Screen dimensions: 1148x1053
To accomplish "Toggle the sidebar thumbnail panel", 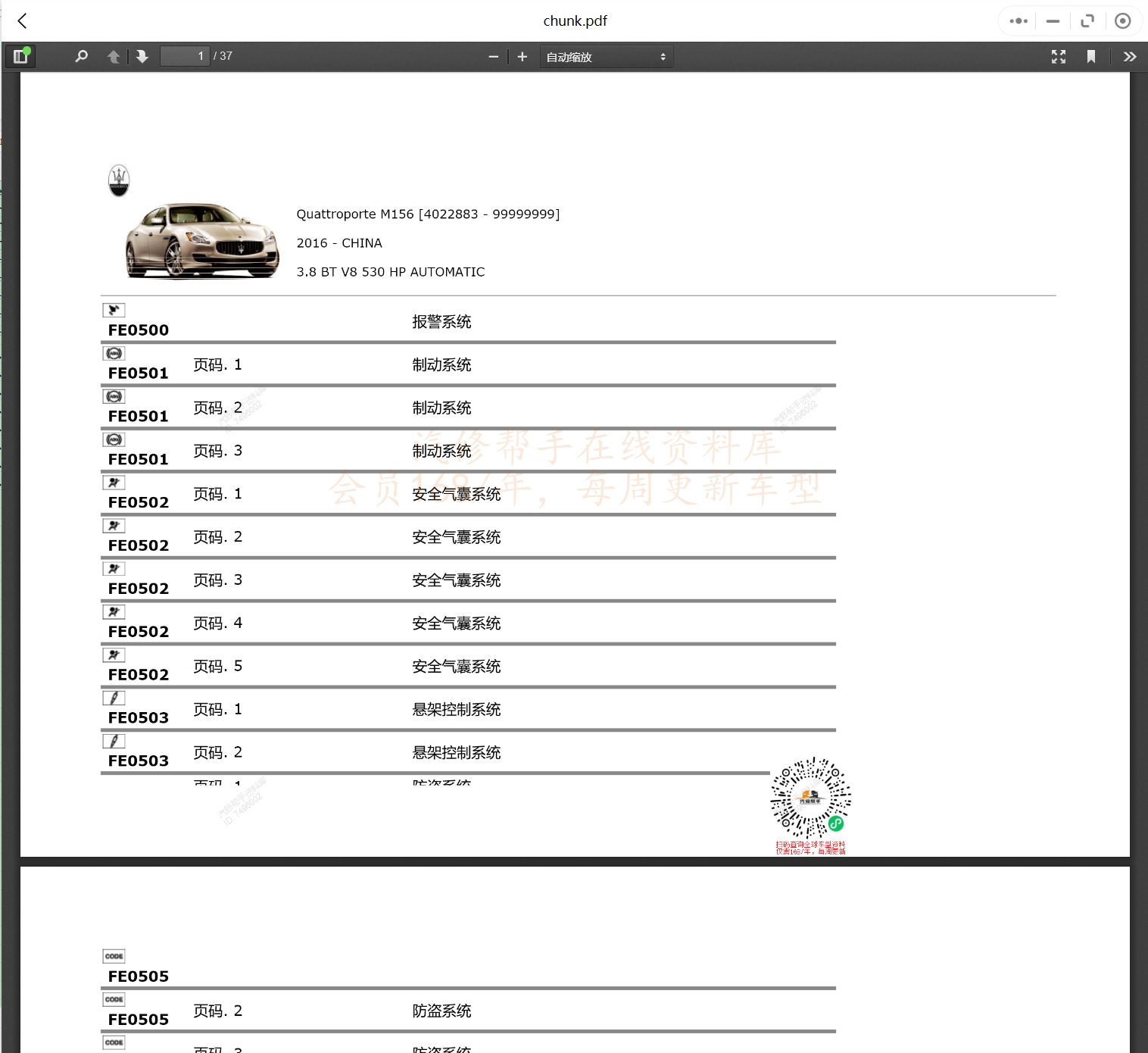I will coord(20,56).
